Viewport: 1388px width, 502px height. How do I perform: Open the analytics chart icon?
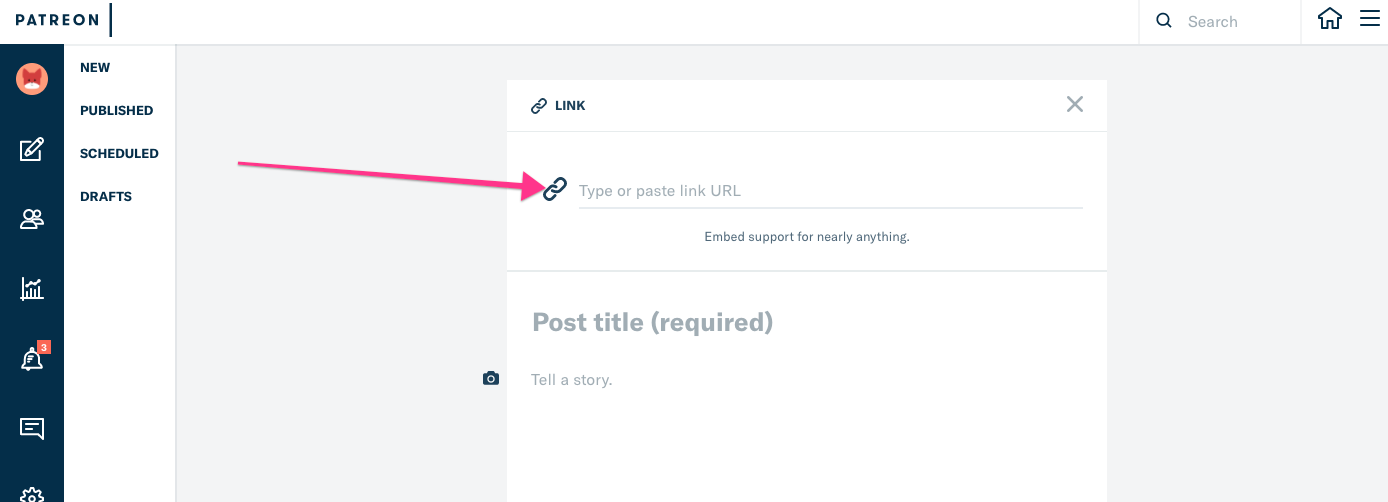tap(32, 289)
